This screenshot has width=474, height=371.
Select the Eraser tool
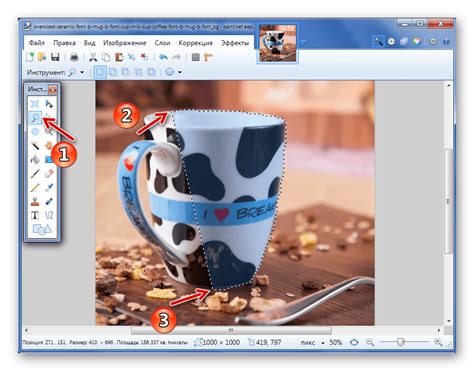point(49,173)
